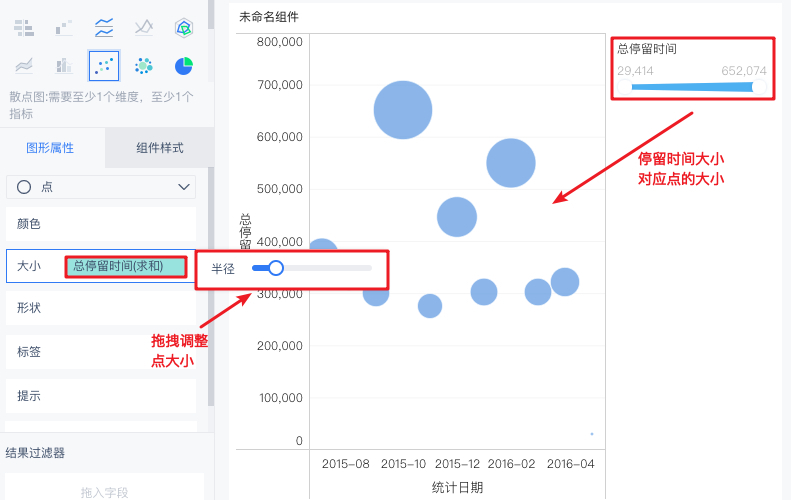This screenshot has height=500, width=791.
Task: Switch to the 图形属性 tab
Action: (x=50, y=148)
